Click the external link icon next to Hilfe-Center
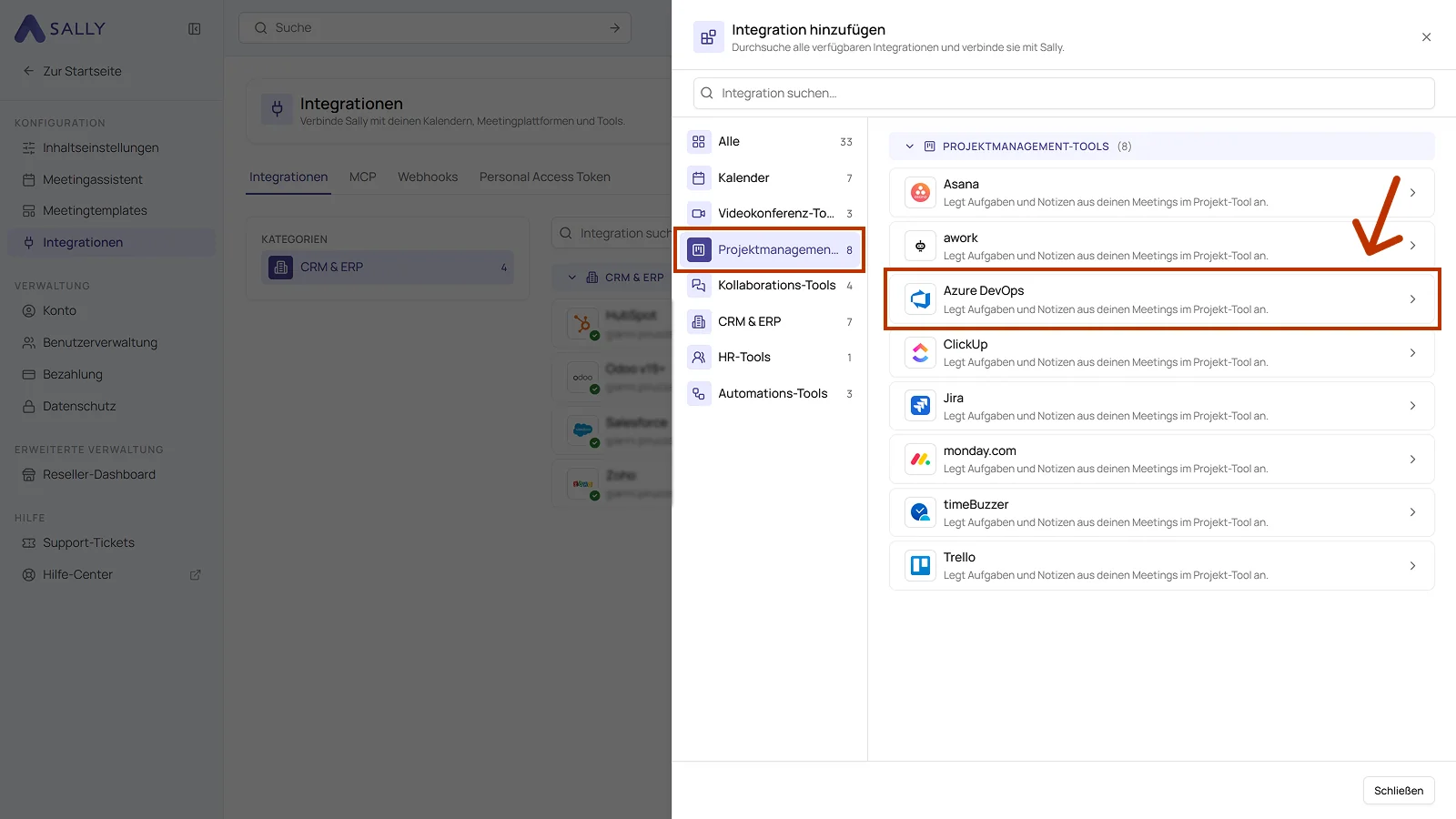The height and width of the screenshot is (819, 1456). coord(195,575)
